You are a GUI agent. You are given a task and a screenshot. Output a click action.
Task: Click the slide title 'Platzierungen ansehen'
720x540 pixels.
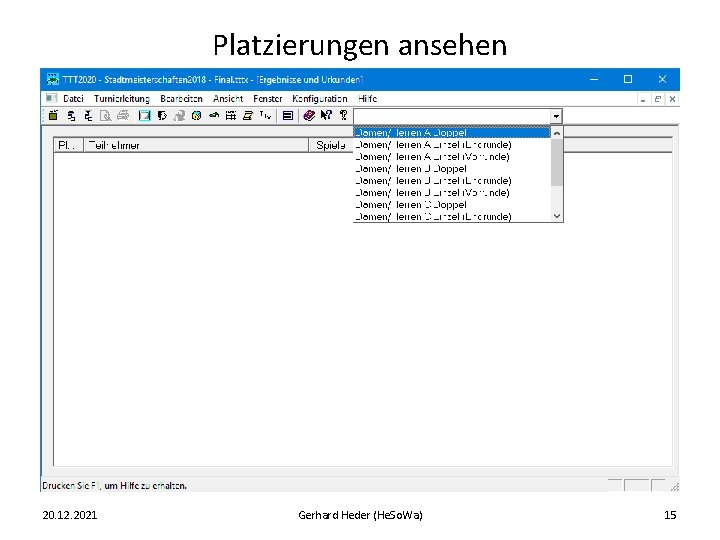[360, 45]
